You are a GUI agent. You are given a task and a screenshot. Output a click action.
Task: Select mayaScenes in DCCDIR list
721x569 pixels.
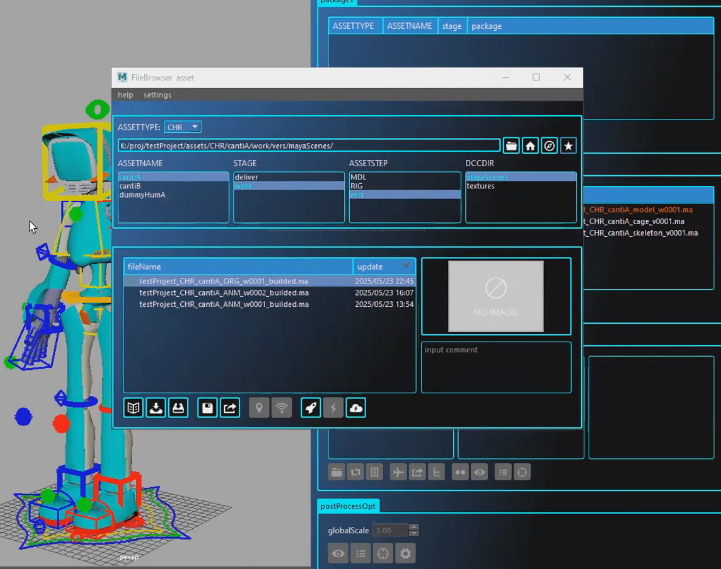coord(521,177)
